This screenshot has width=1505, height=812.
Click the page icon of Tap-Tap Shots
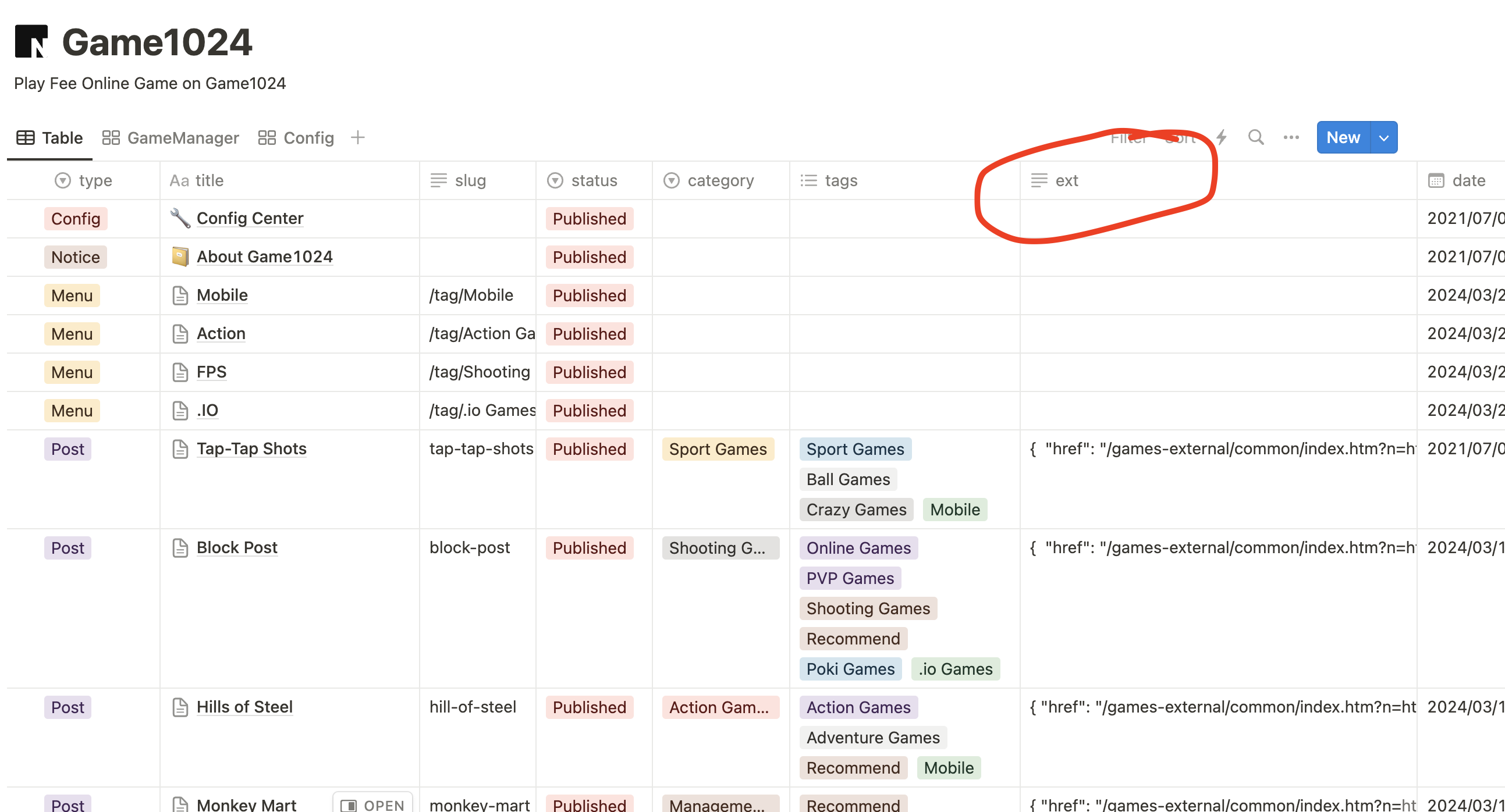coord(180,449)
